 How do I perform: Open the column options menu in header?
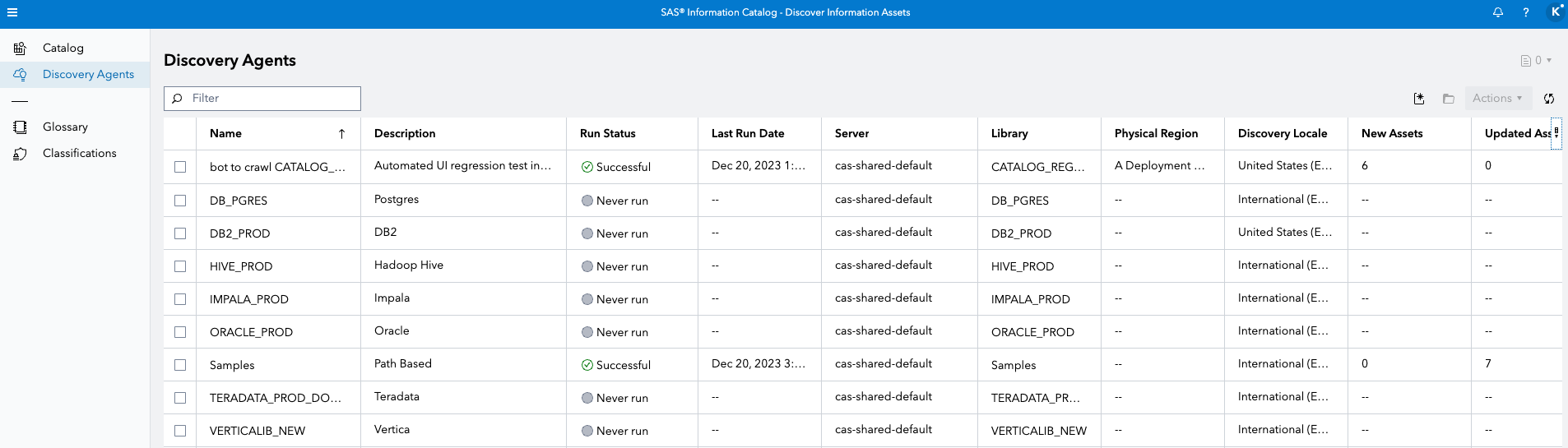click(x=1556, y=133)
